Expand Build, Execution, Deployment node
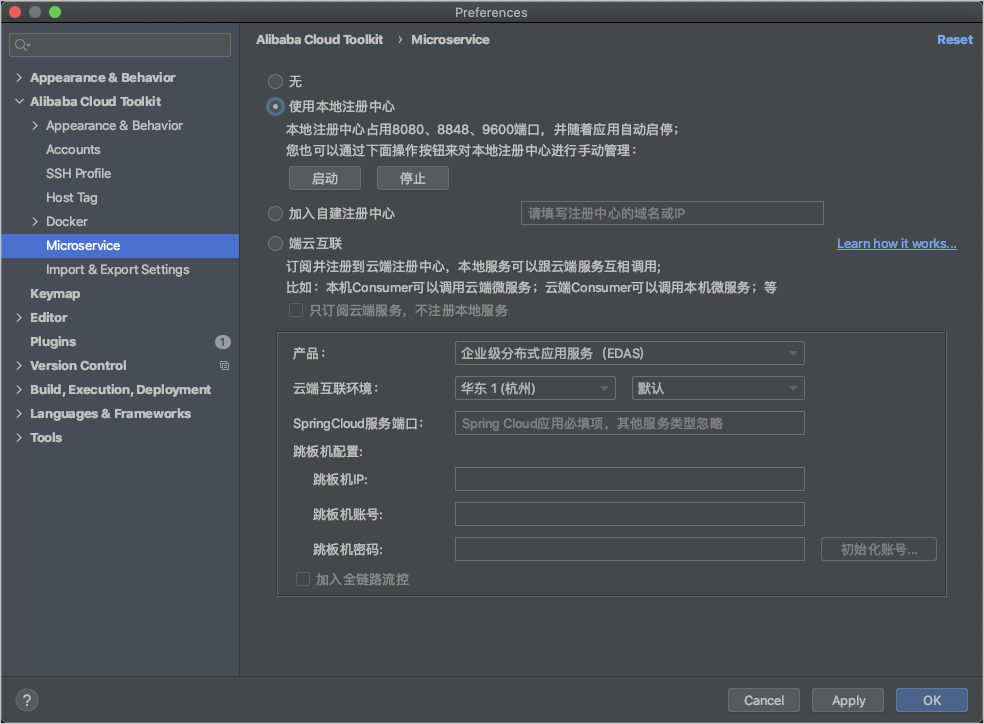Screen dimensions: 984x724 point(19,390)
